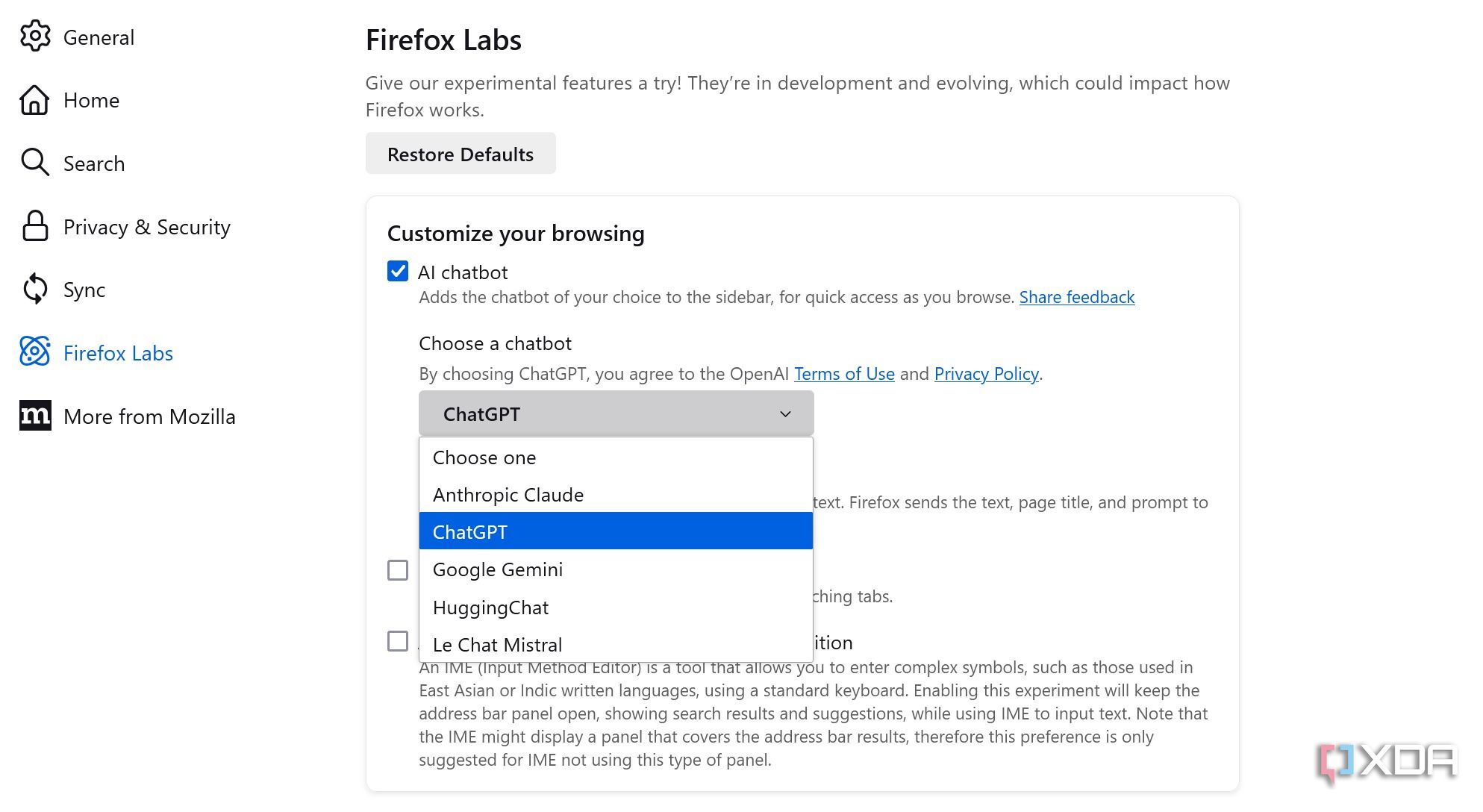The width and height of the screenshot is (1483, 812).
Task: Open the Sync arrows icon
Action: (34, 289)
